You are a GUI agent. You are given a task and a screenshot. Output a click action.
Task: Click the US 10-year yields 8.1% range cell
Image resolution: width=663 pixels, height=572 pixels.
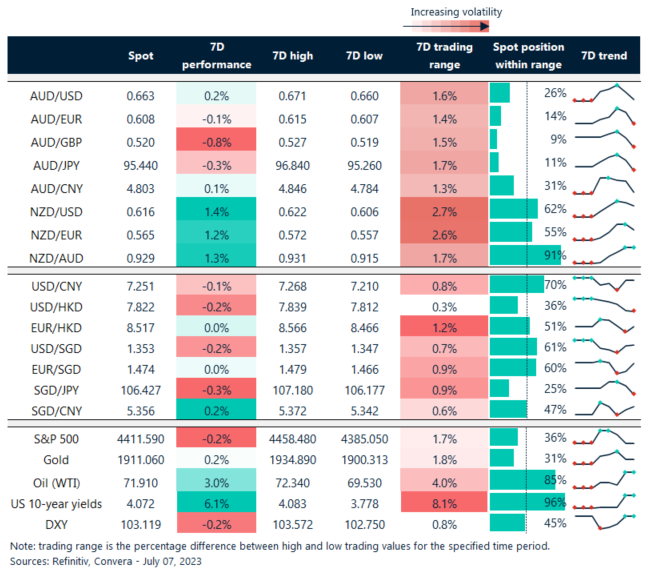(443, 501)
